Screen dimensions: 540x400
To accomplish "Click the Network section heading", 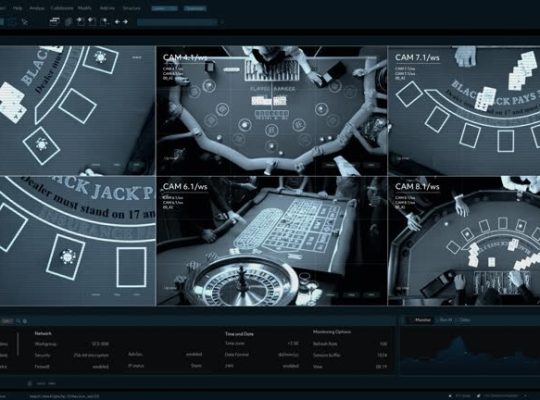I will coord(43,333).
